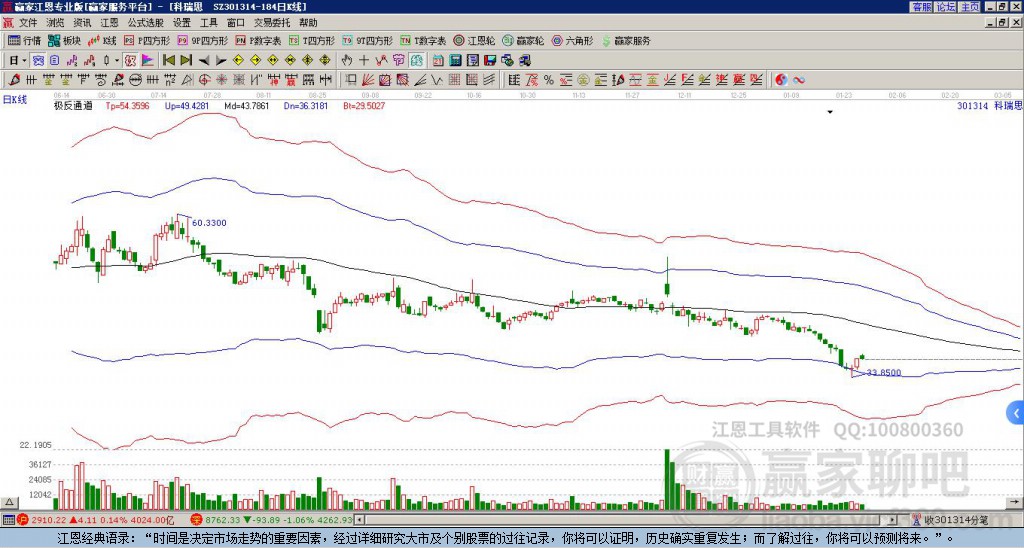Open the calendar date icon
Screen dimensions: 1024x548
point(438,61)
